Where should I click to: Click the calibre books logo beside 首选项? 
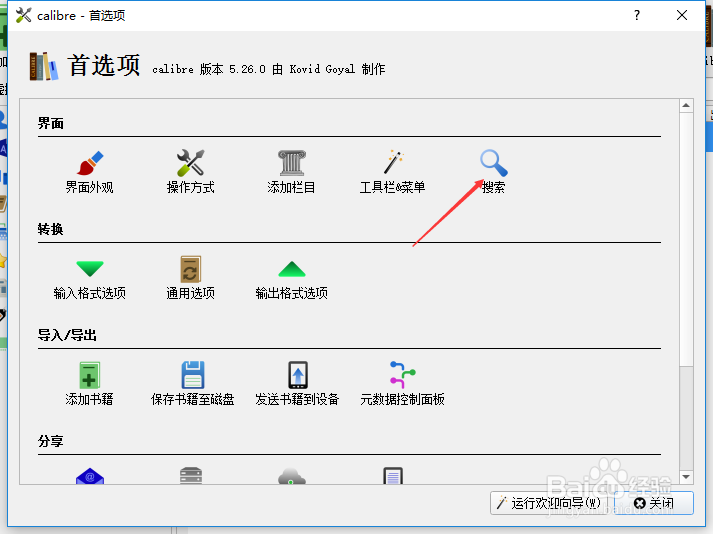click(44, 66)
